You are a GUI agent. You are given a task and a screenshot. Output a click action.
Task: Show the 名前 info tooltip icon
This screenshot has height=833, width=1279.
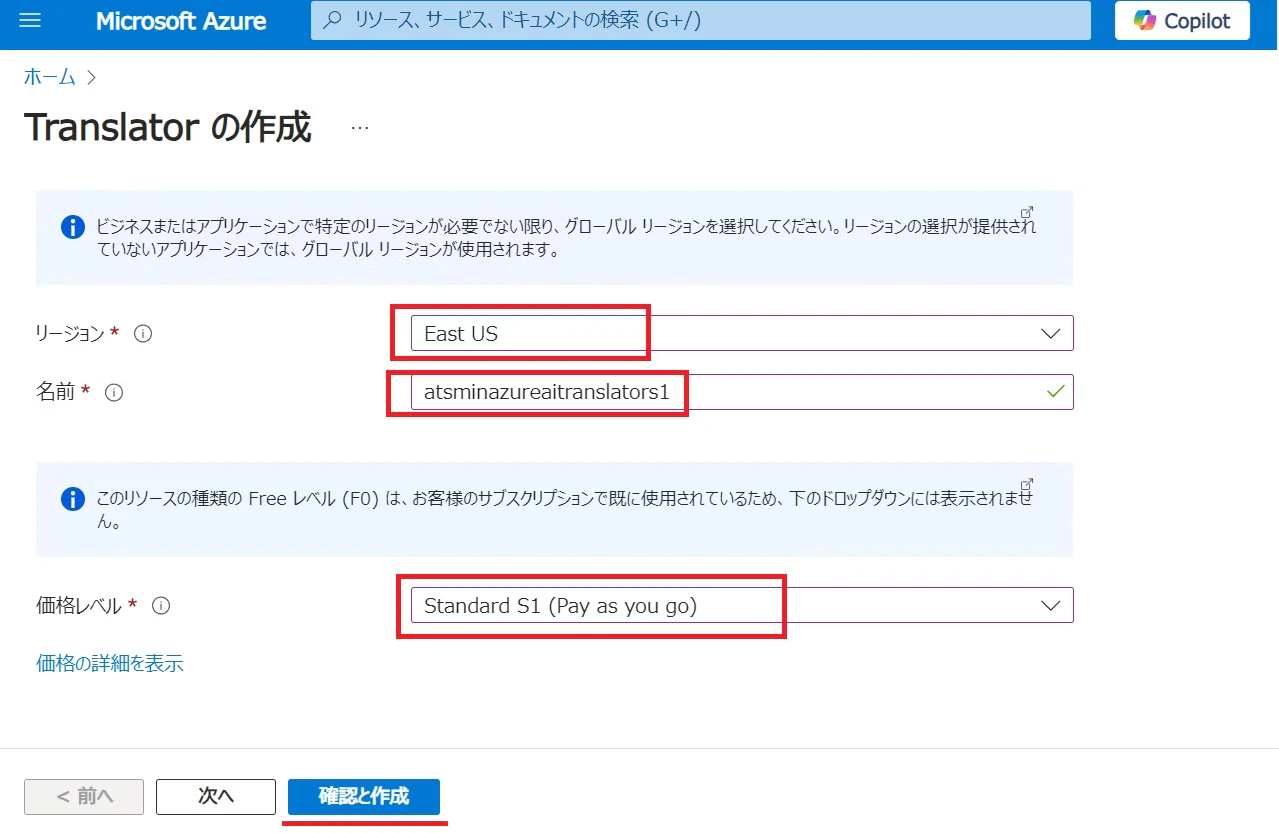tap(114, 393)
